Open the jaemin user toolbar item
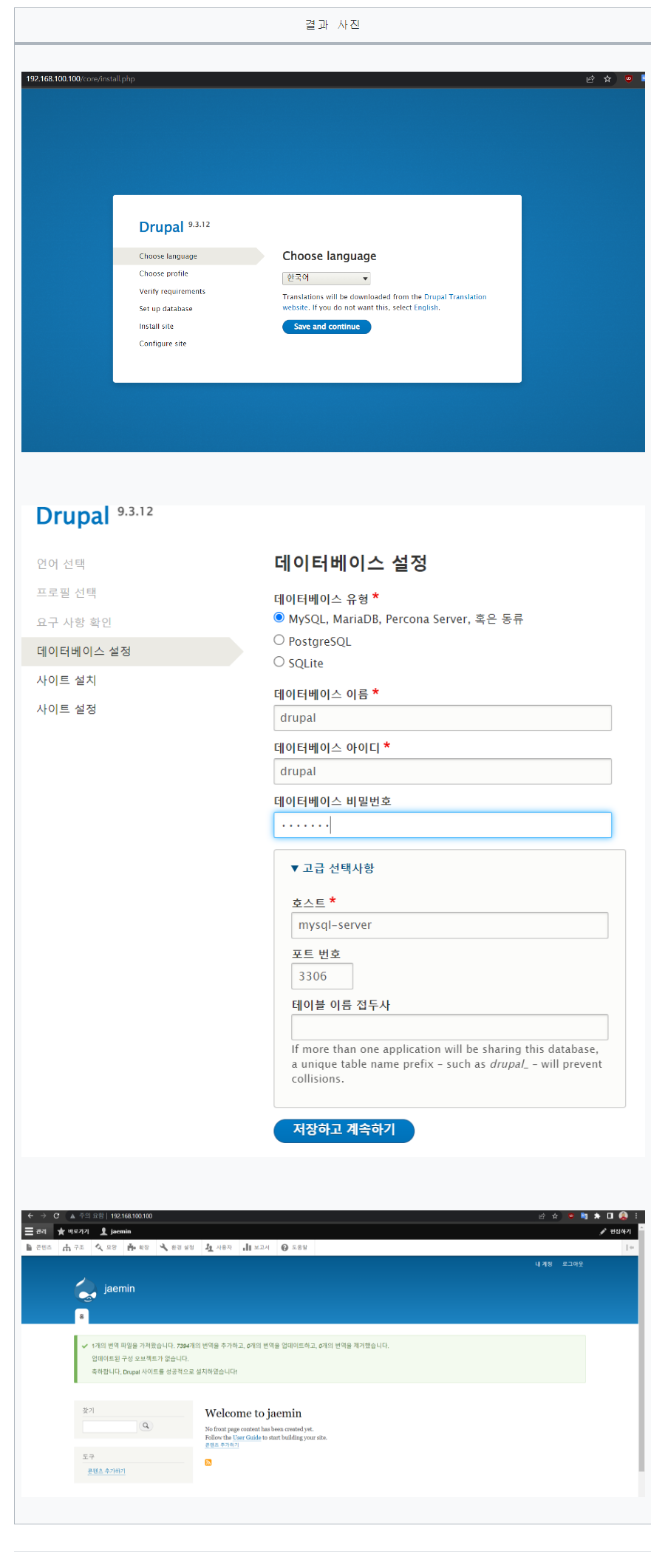 point(115,1231)
